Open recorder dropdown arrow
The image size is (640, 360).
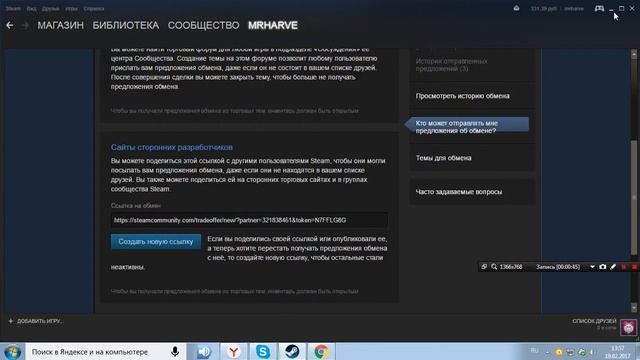tap(592, 267)
